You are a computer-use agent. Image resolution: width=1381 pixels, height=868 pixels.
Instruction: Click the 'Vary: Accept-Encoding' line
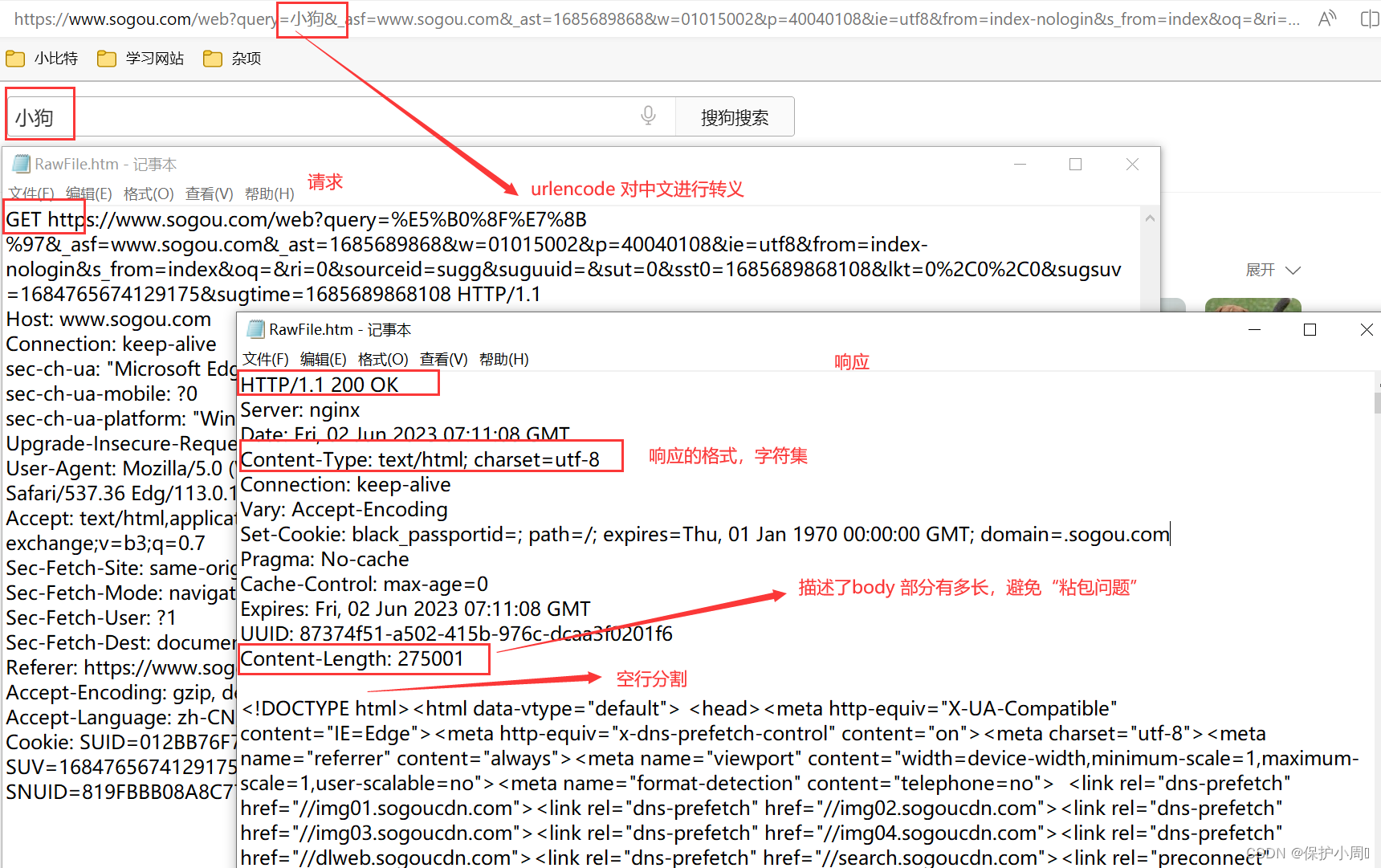click(x=344, y=510)
